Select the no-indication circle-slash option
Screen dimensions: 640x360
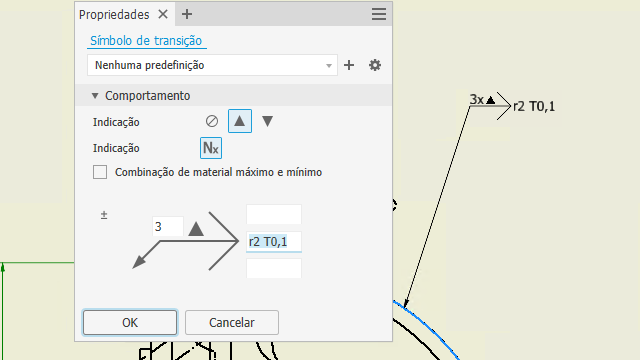[212, 121]
